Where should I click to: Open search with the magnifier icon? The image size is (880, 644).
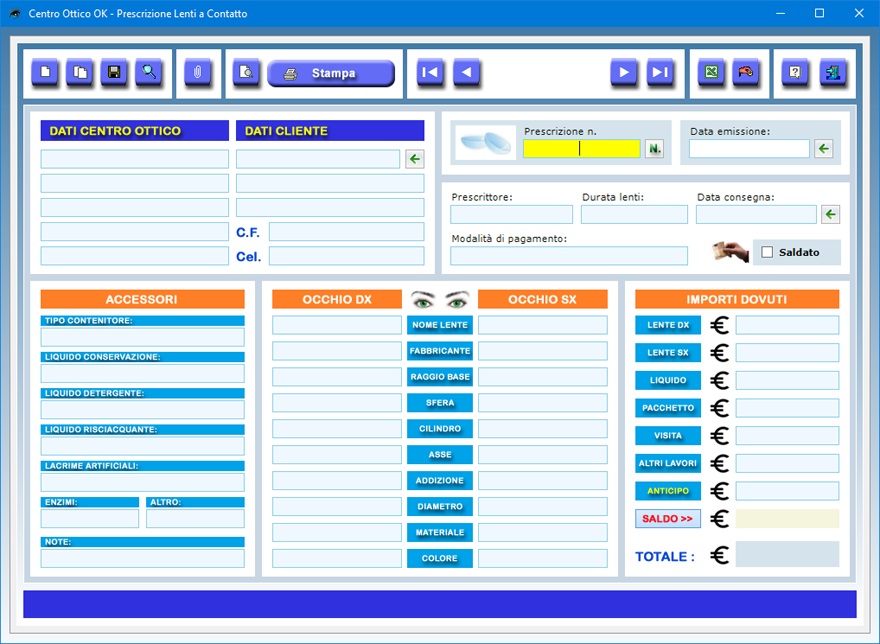(x=149, y=72)
